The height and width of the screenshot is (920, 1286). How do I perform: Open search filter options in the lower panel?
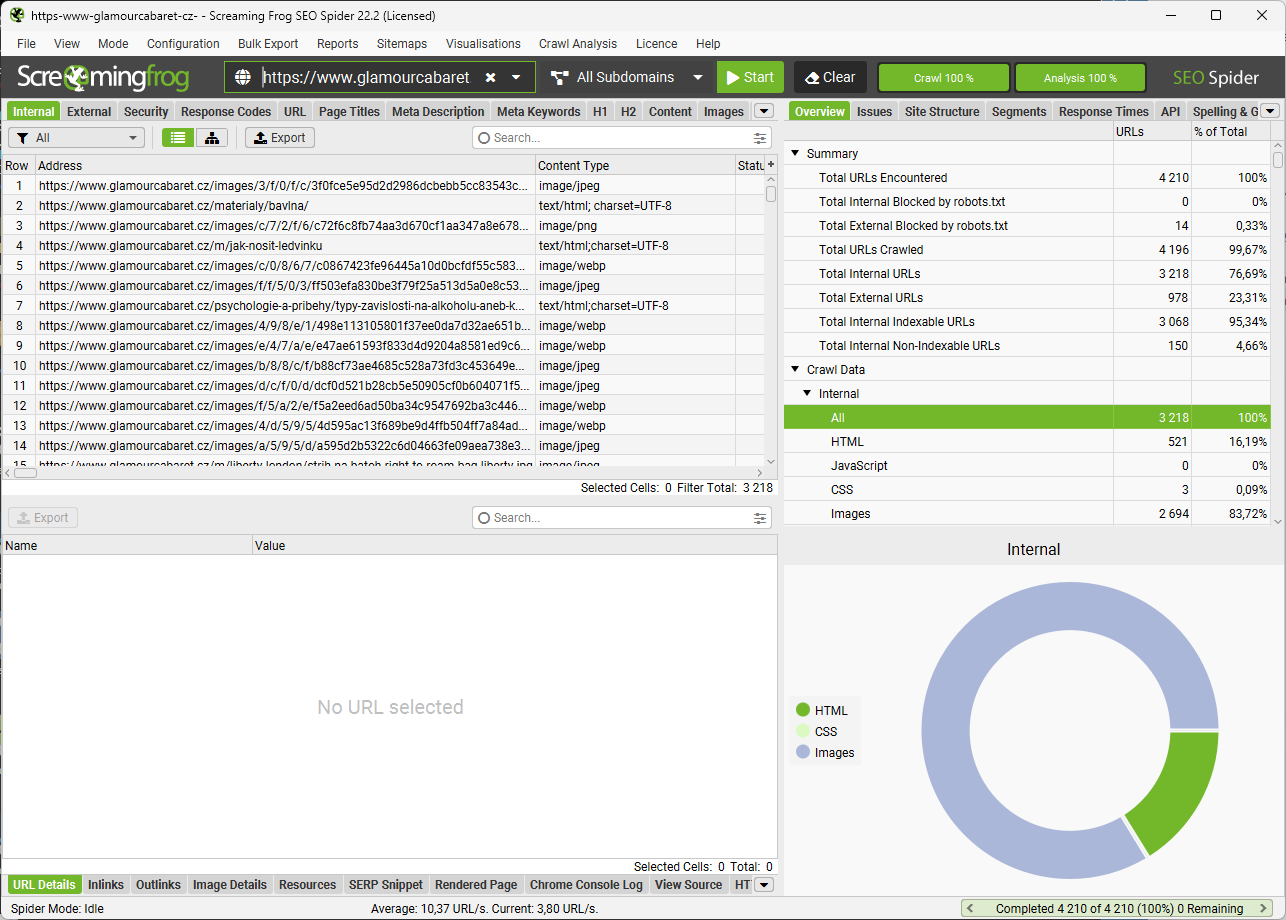pyautogui.click(x=761, y=518)
